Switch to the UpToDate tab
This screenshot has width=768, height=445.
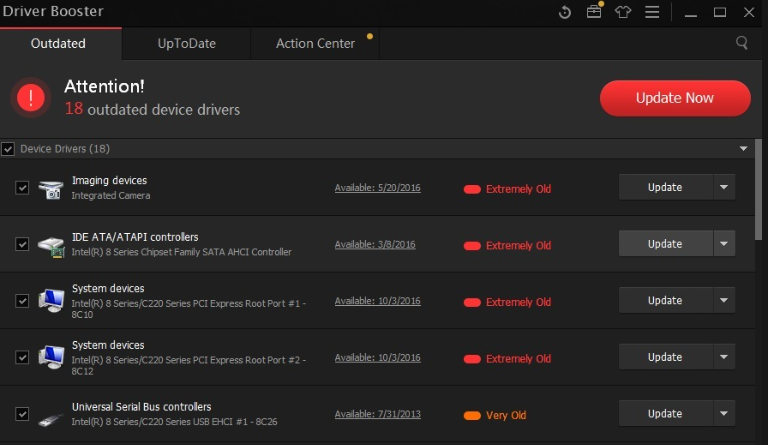pos(186,44)
